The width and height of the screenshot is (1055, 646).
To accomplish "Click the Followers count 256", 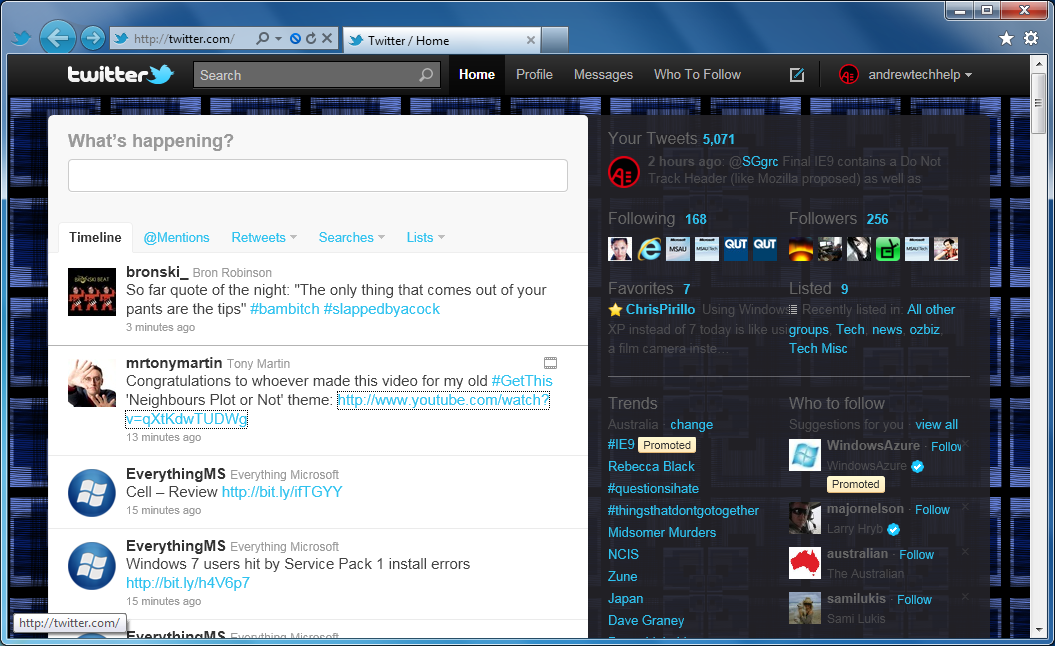I will 877,219.
